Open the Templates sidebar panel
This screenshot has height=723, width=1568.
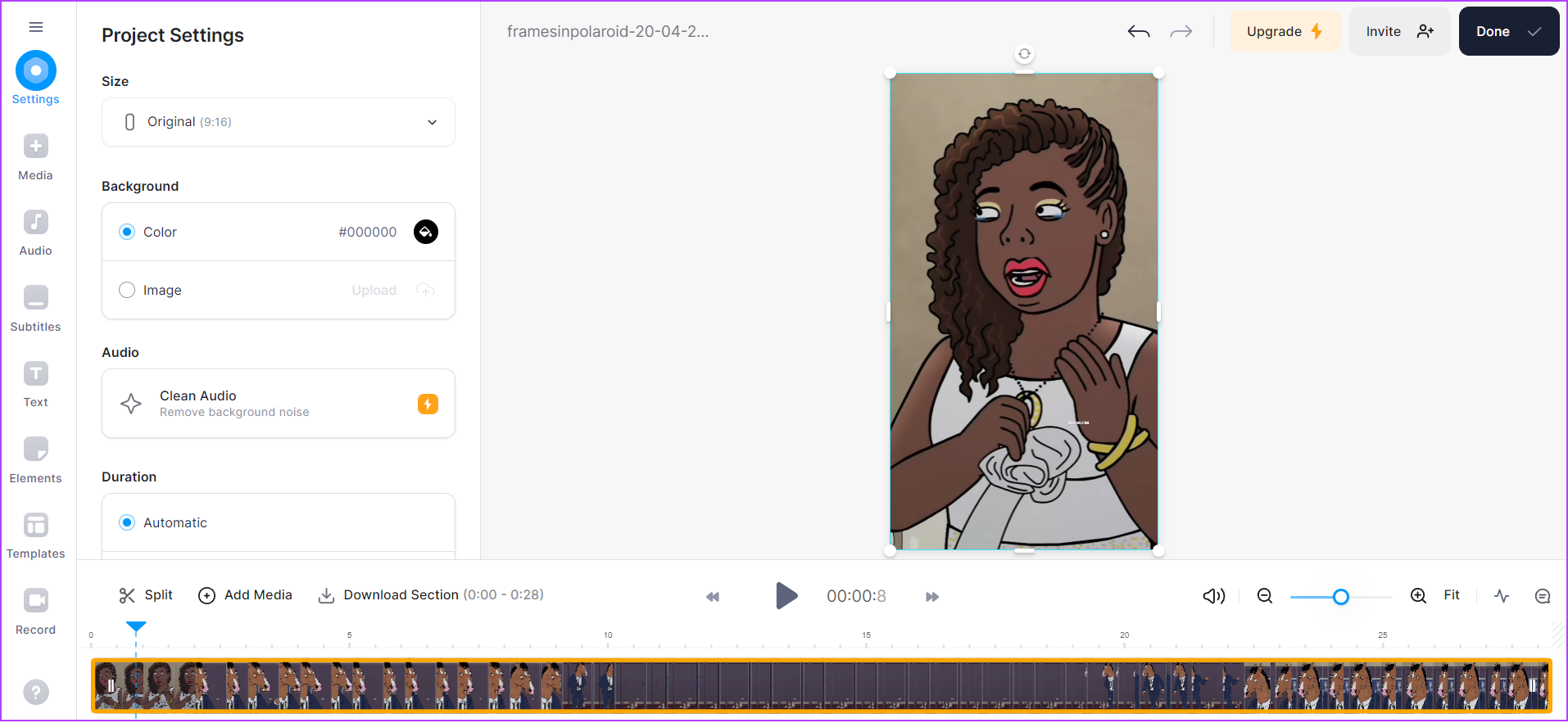click(36, 536)
